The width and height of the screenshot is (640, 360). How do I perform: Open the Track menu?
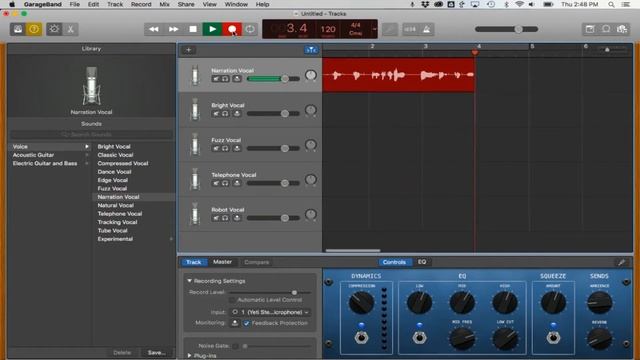click(115, 4)
